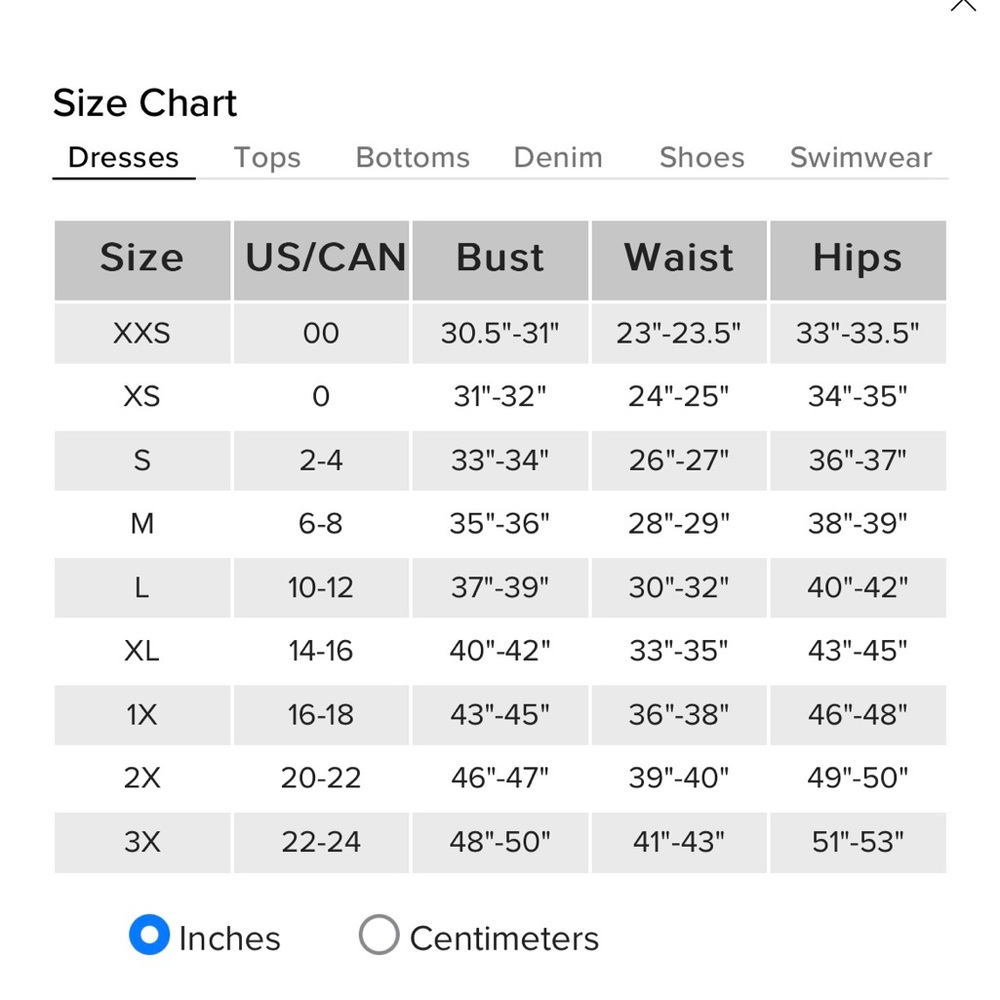Open the Shoes size tab
This screenshot has width=1000, height=1000.
point(702,158)
